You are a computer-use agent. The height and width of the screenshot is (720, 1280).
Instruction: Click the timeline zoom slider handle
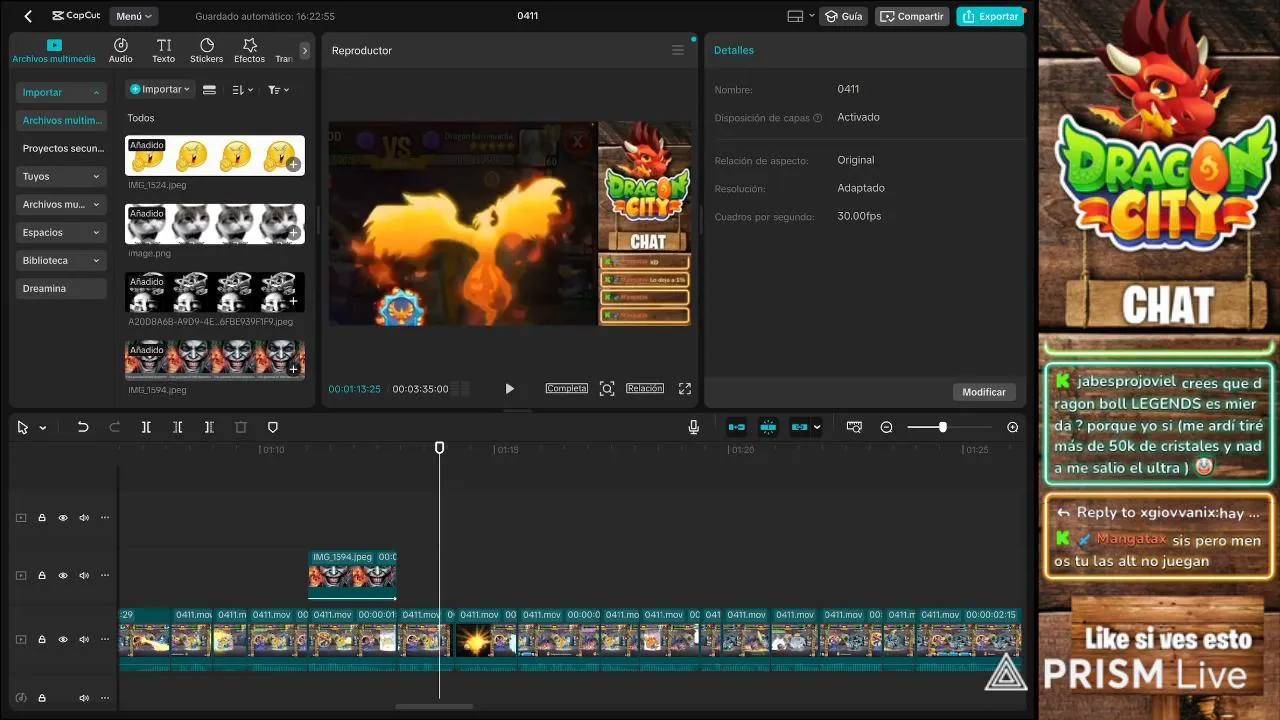[x=942, y=427]
